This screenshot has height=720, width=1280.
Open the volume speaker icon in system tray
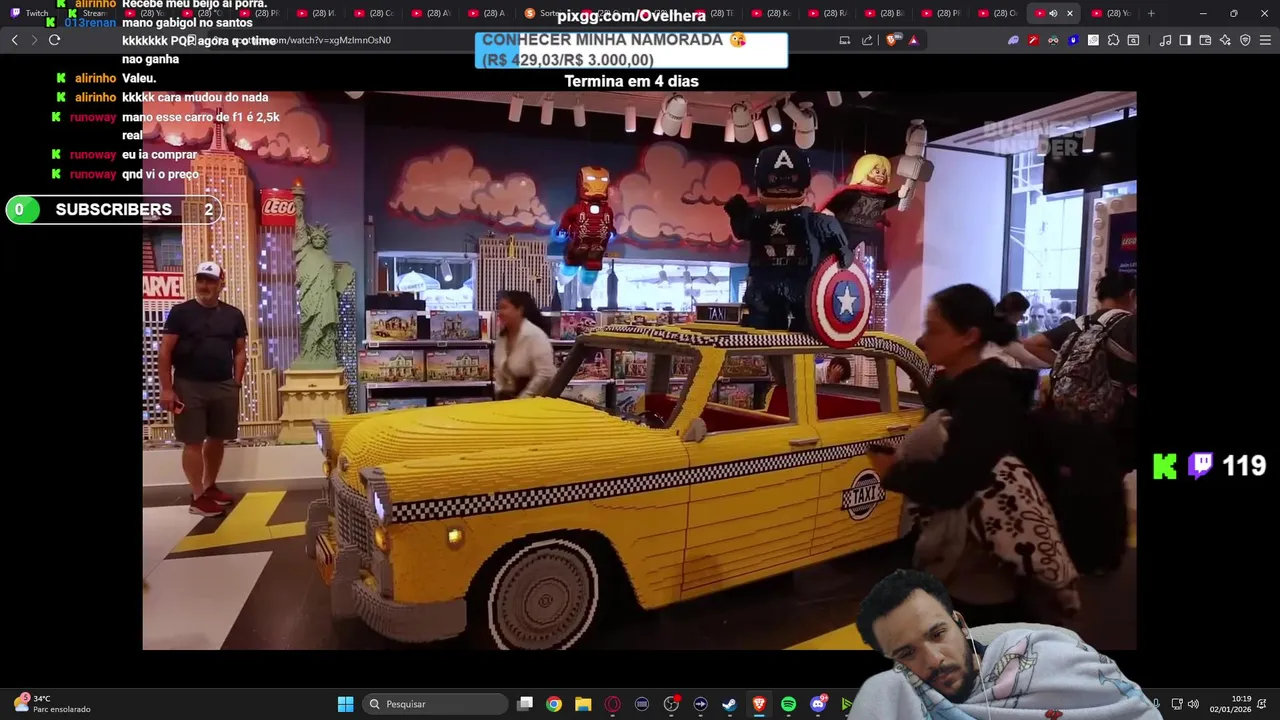click(1193, 704)
